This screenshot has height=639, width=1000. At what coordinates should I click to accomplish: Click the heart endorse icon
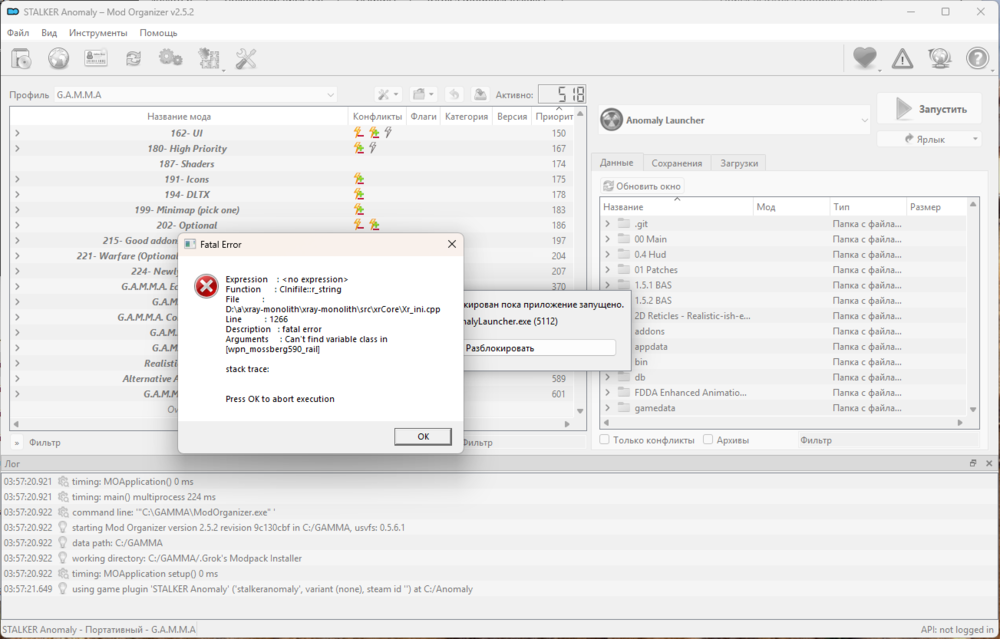click(x=865, y=59)
